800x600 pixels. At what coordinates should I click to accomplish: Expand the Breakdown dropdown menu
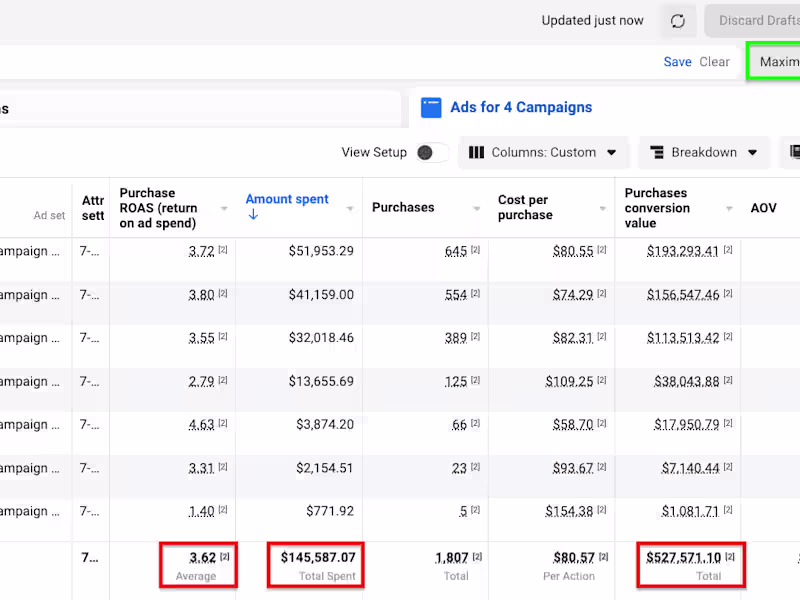tap(704, 153)
